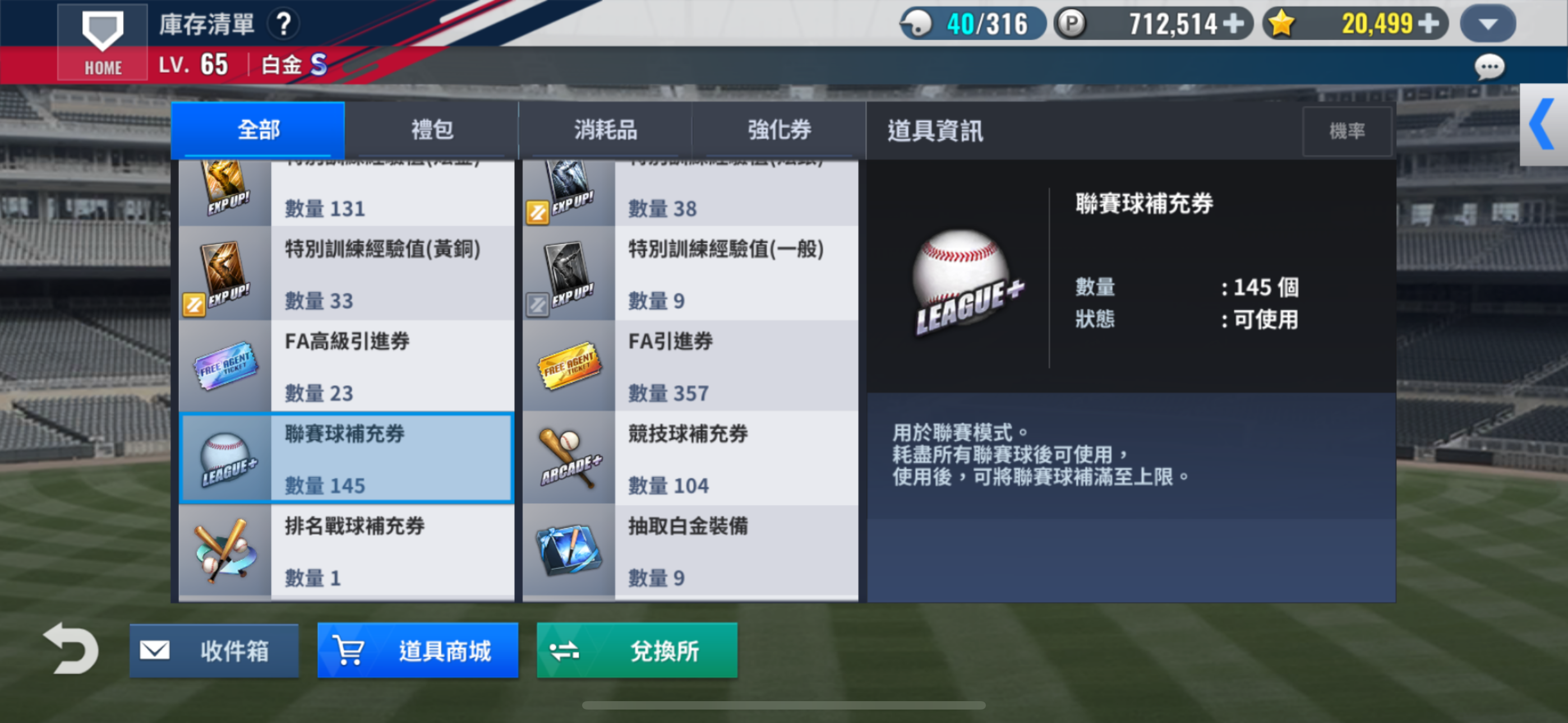Add more points with the plus icon
Screen dimensions: 1568x723
point(1233,24)
